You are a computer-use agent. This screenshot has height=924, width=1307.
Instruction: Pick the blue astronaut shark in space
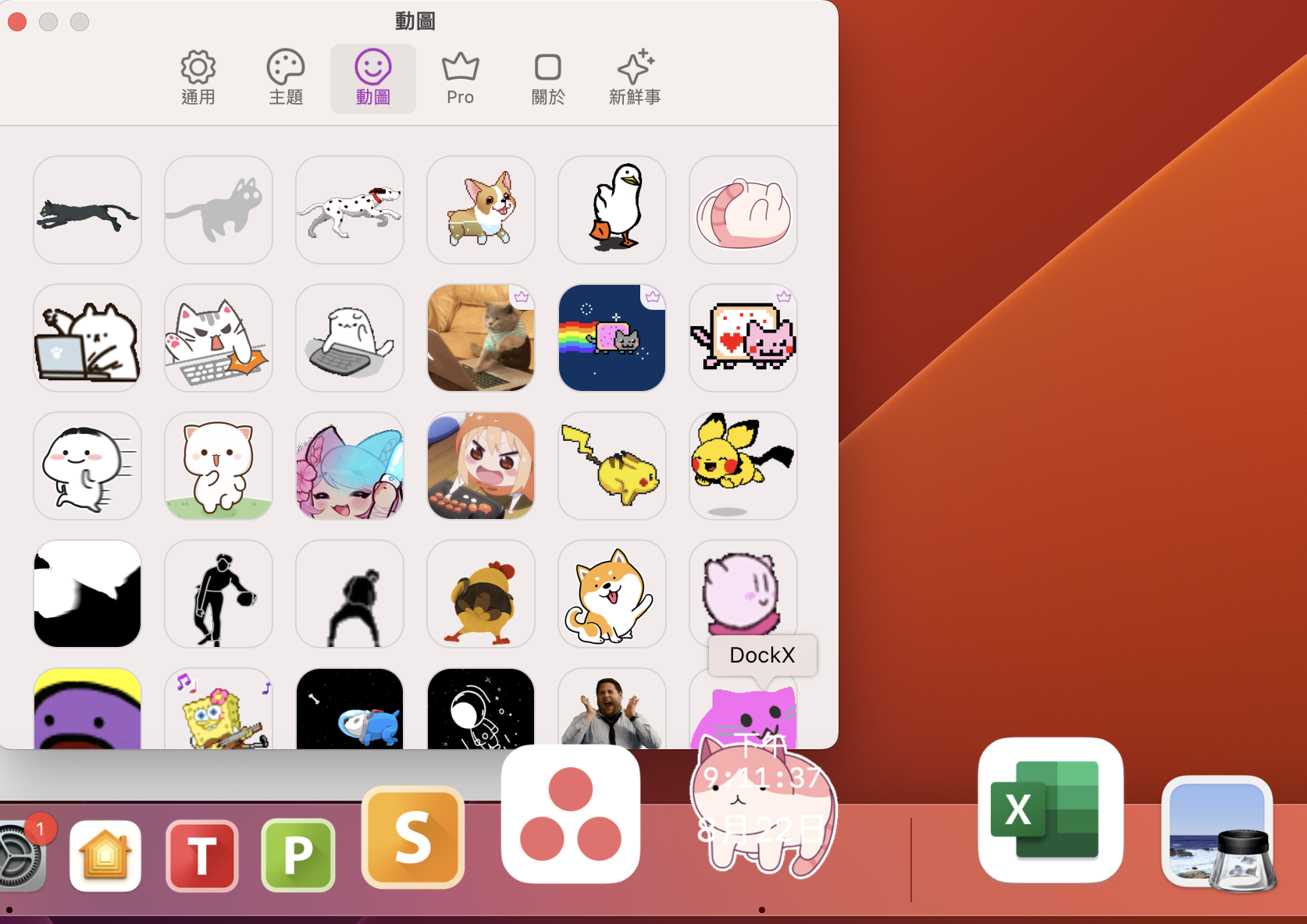coord(350,709)
